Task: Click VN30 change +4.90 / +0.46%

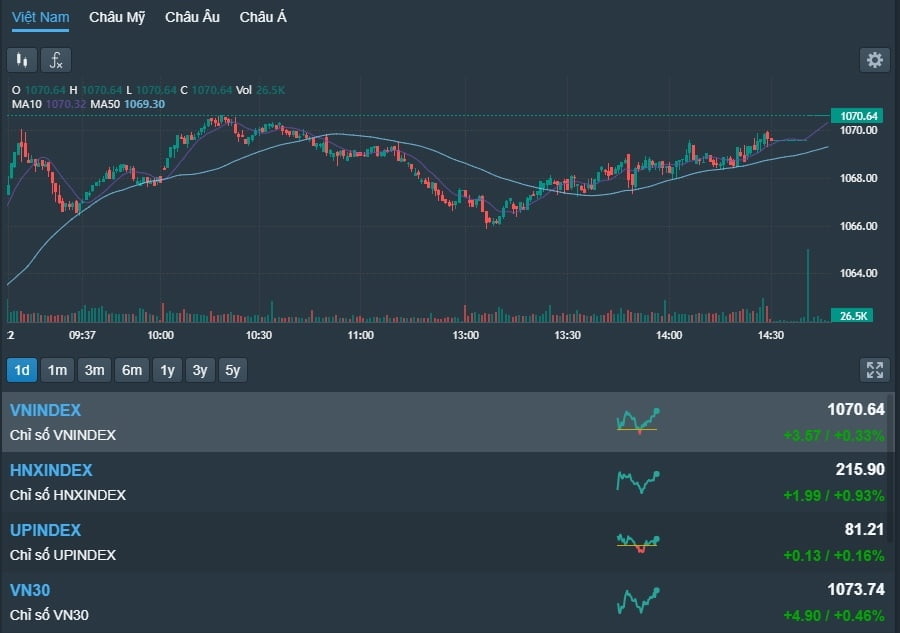Action: (834, 615)
